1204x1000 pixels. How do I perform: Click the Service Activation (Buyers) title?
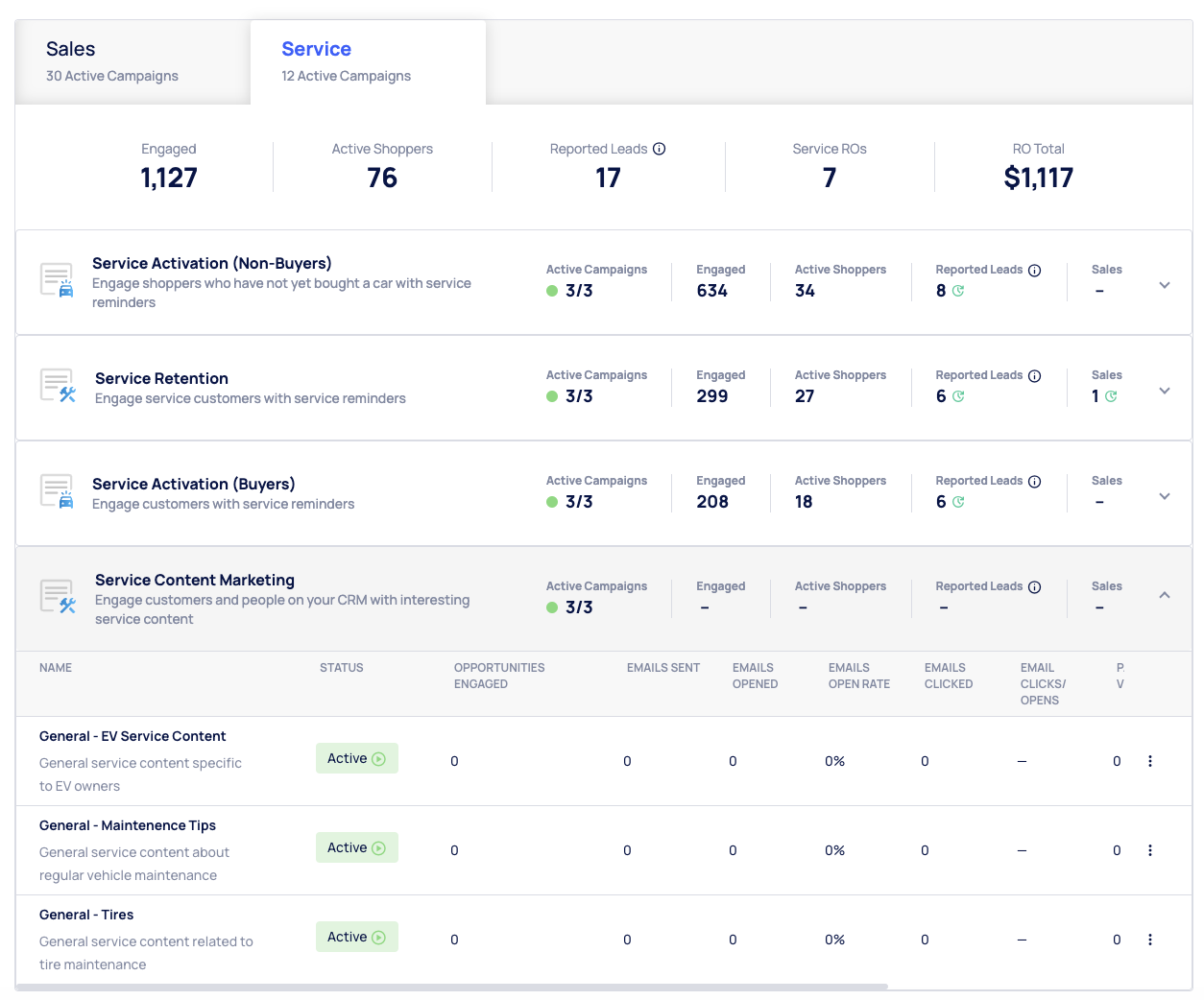(193, 484)
